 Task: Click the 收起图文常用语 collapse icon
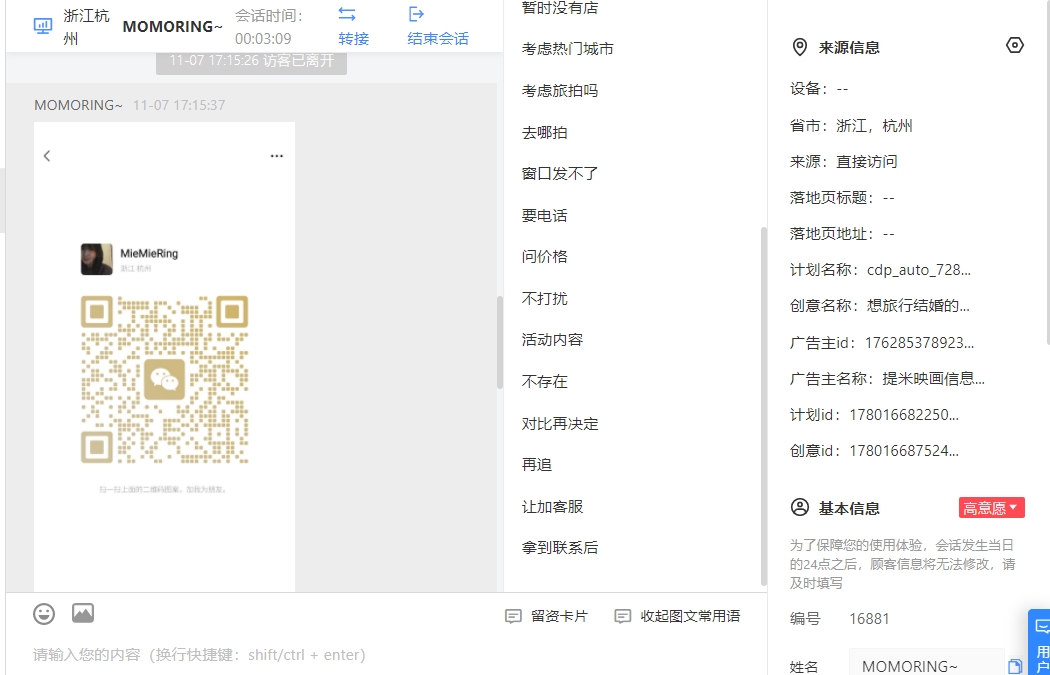623,616
